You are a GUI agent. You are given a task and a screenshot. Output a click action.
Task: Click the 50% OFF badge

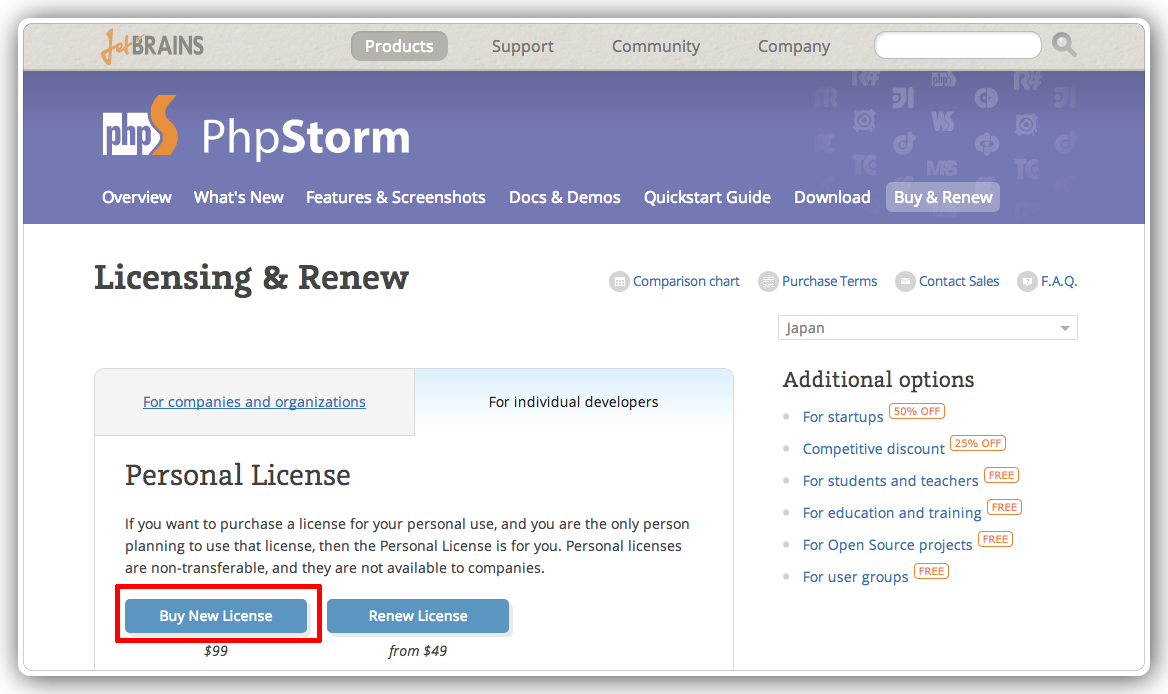(x=917, y=411)
